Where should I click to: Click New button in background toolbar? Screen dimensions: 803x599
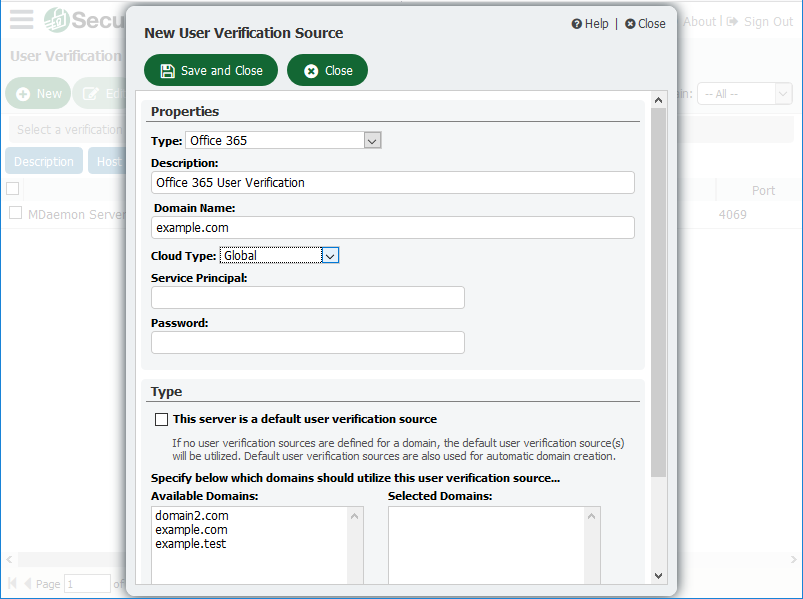(x=38, y=94)
